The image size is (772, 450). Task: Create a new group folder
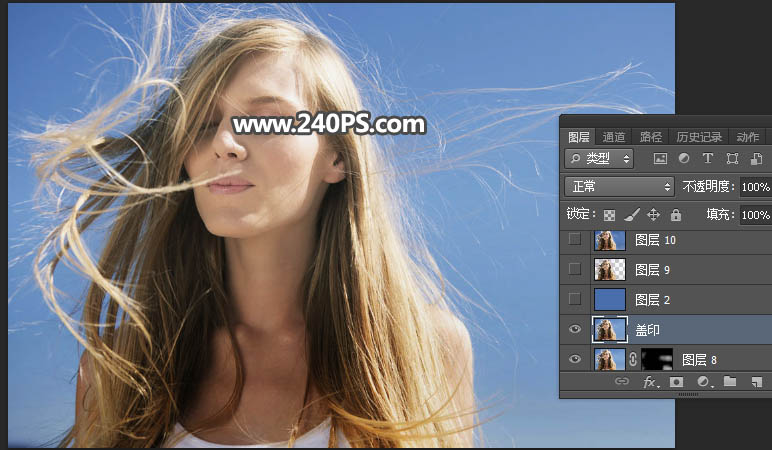tap(730, 382)
